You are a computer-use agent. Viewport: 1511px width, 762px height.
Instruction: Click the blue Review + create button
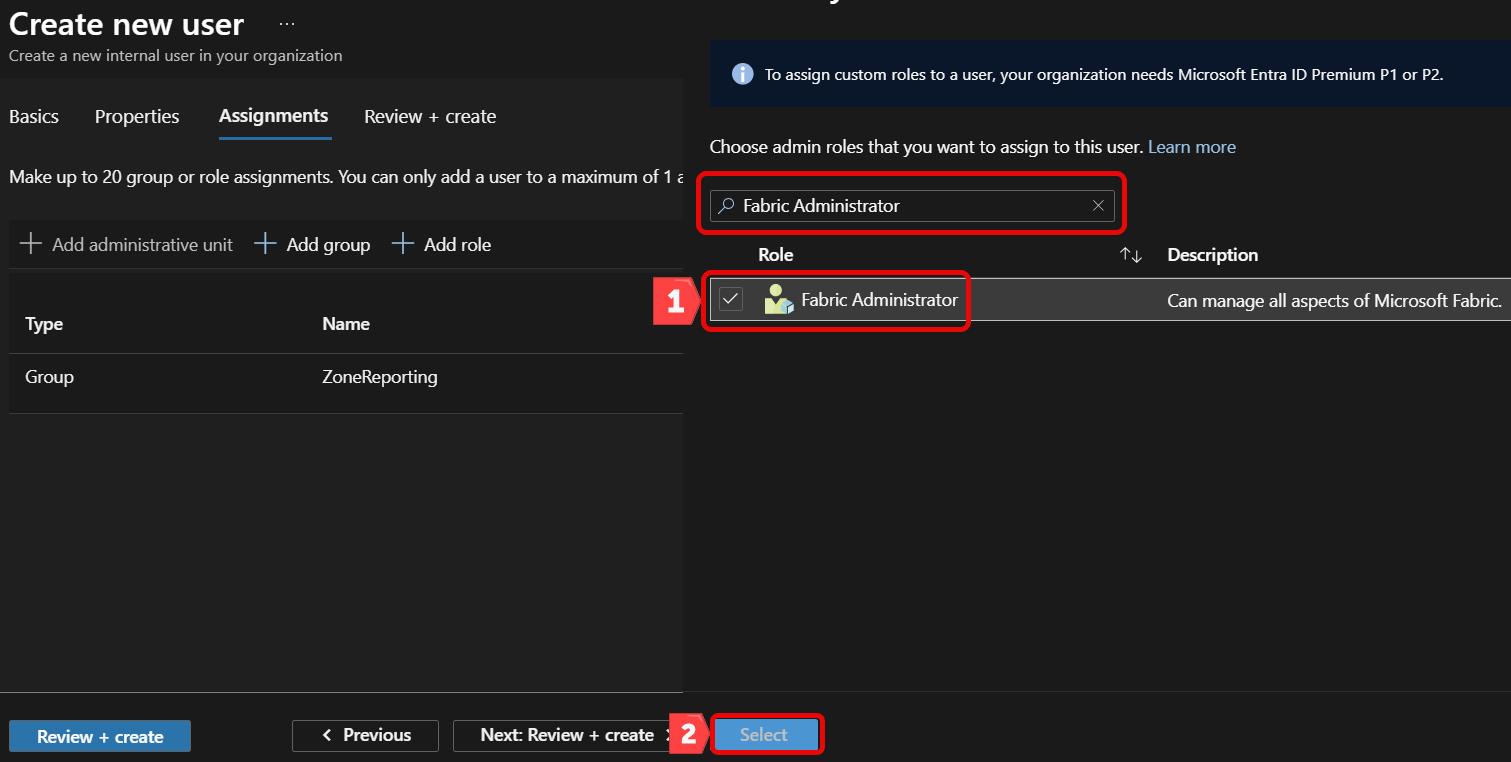[x=100, y=736]
